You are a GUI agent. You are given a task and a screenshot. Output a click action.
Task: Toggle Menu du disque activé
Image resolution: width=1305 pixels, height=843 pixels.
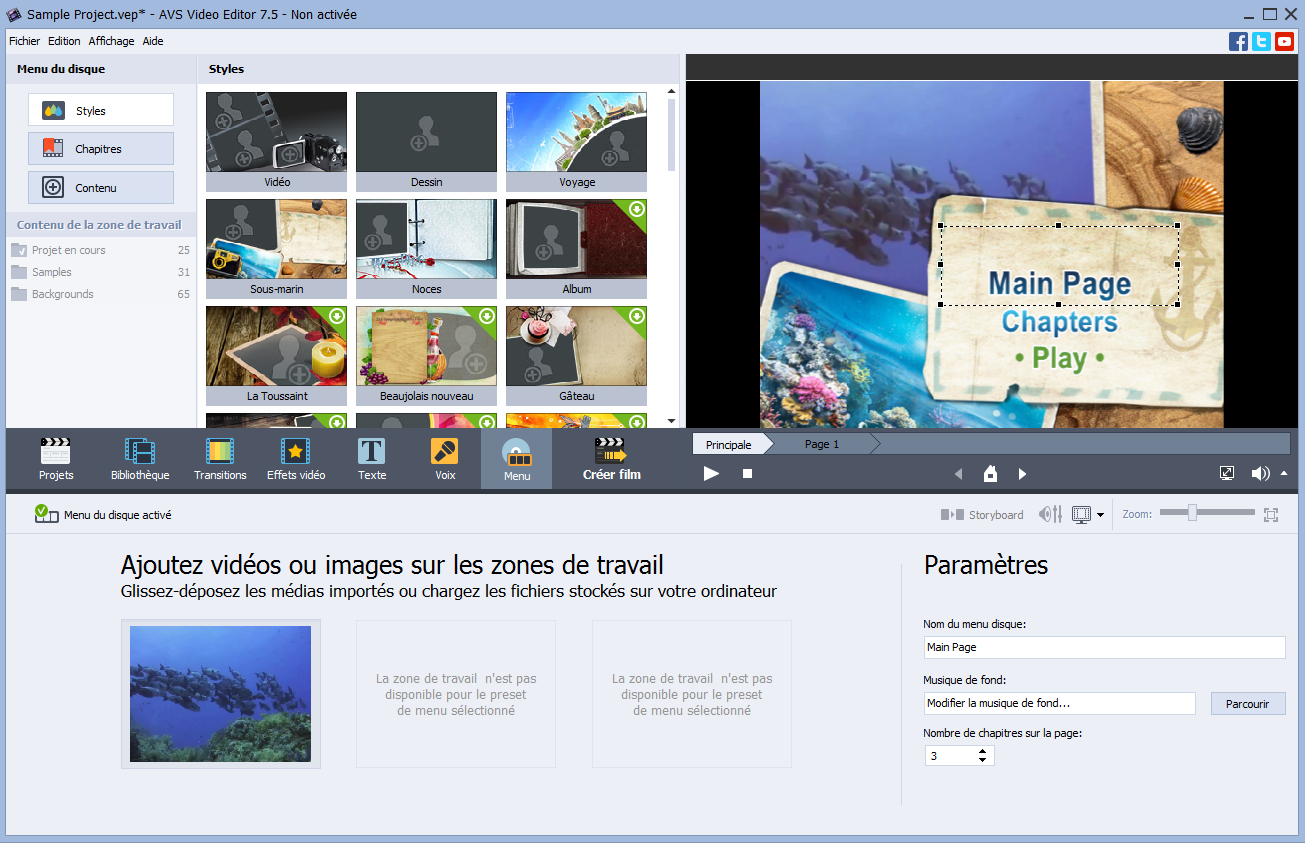pyautogui.click(x=46, y=514)
